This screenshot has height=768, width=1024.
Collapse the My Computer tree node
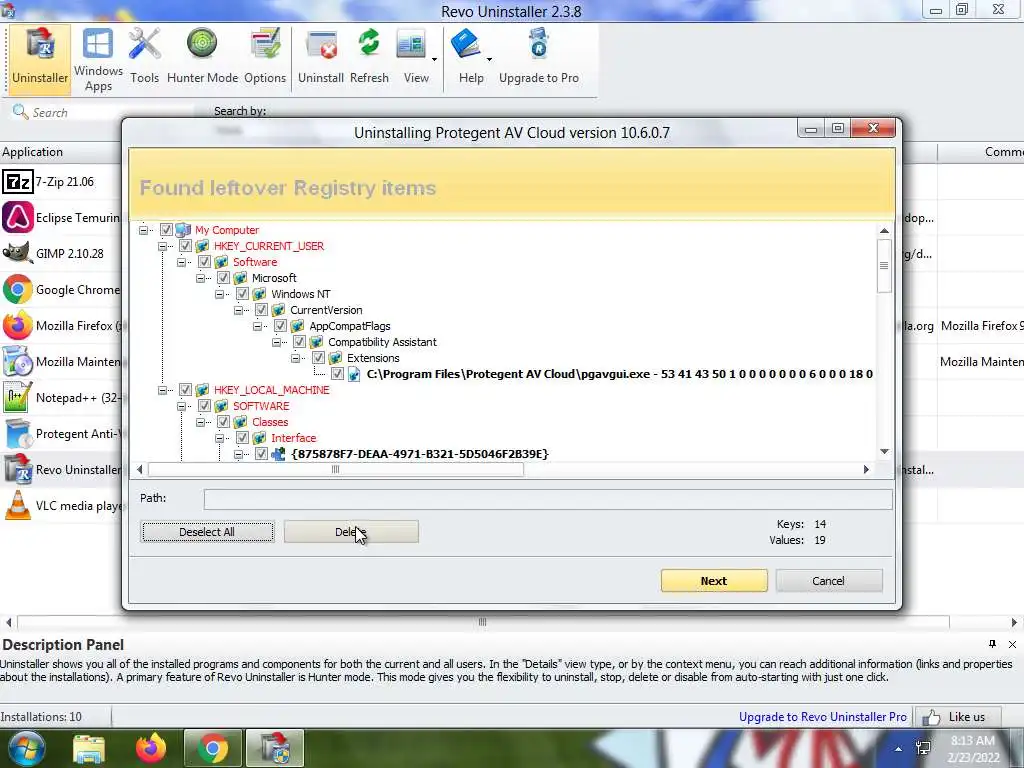144,230
